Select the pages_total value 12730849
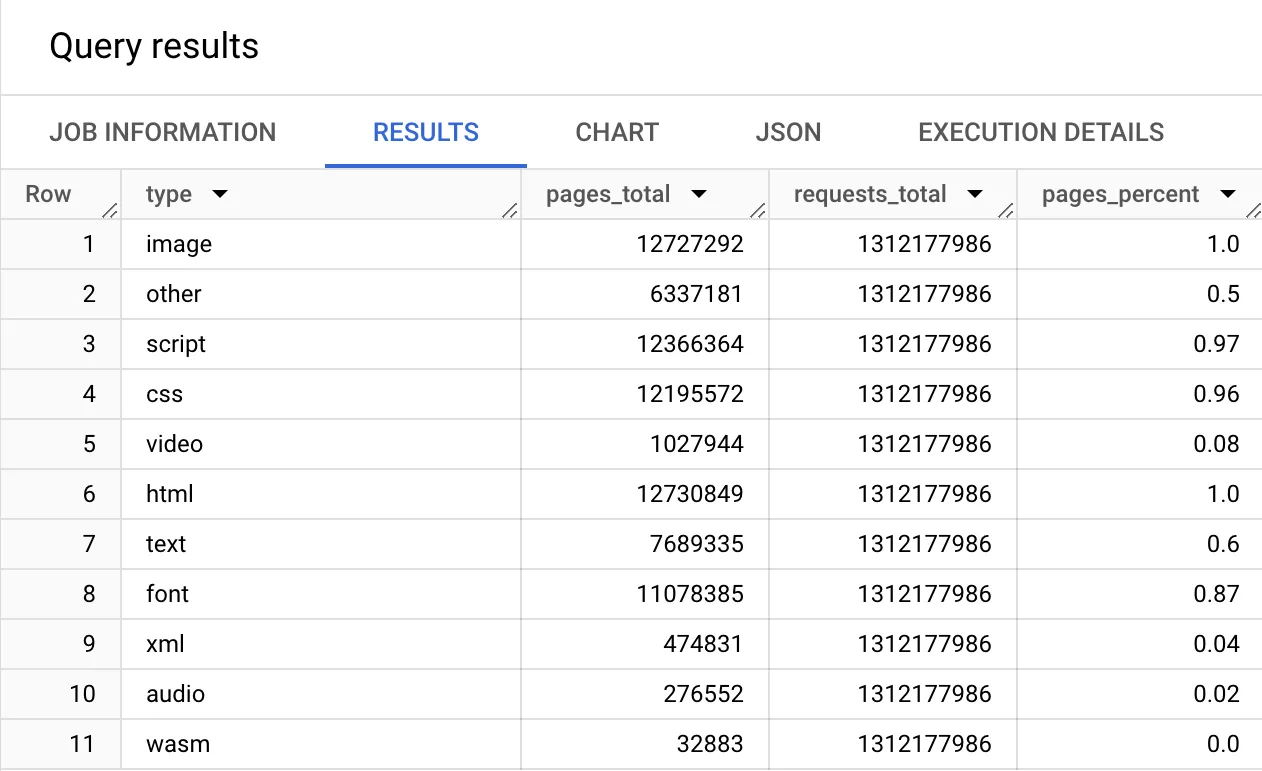1262x771 pixels. [690, 494]
